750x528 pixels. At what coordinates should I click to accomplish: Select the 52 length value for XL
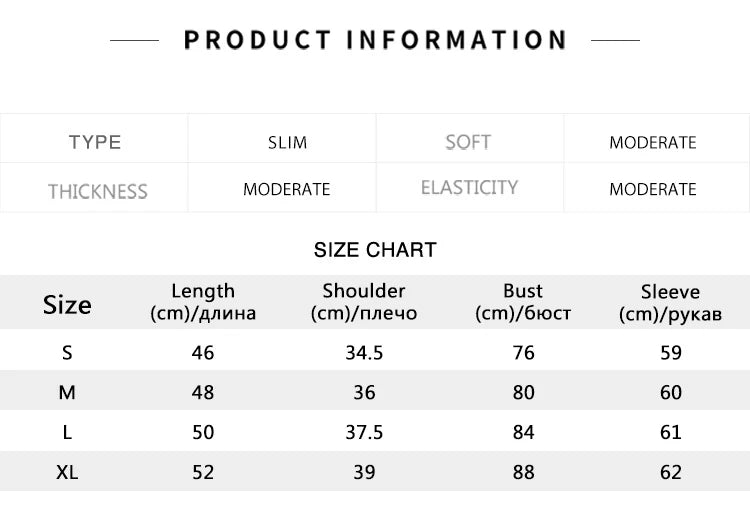click(203, 472)
